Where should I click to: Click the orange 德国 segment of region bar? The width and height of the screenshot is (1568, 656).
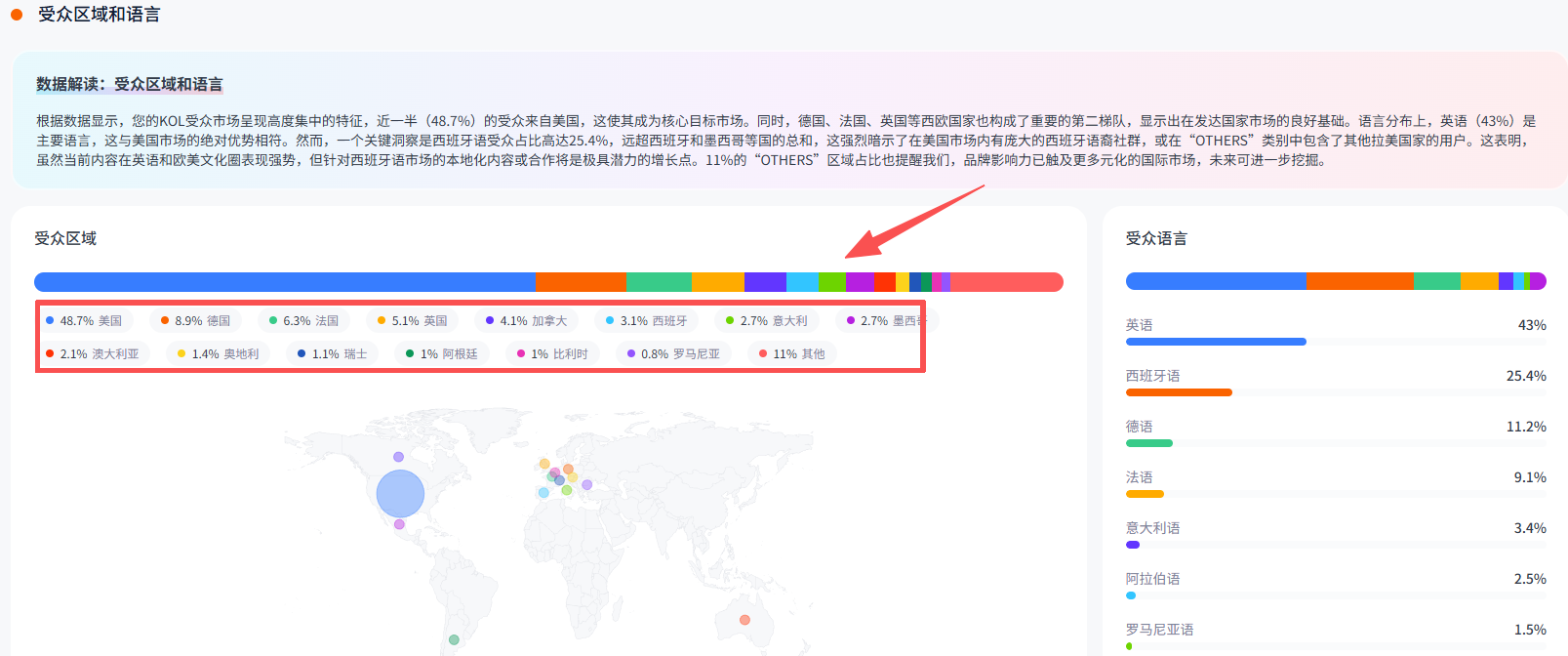(x=581, y=282)
